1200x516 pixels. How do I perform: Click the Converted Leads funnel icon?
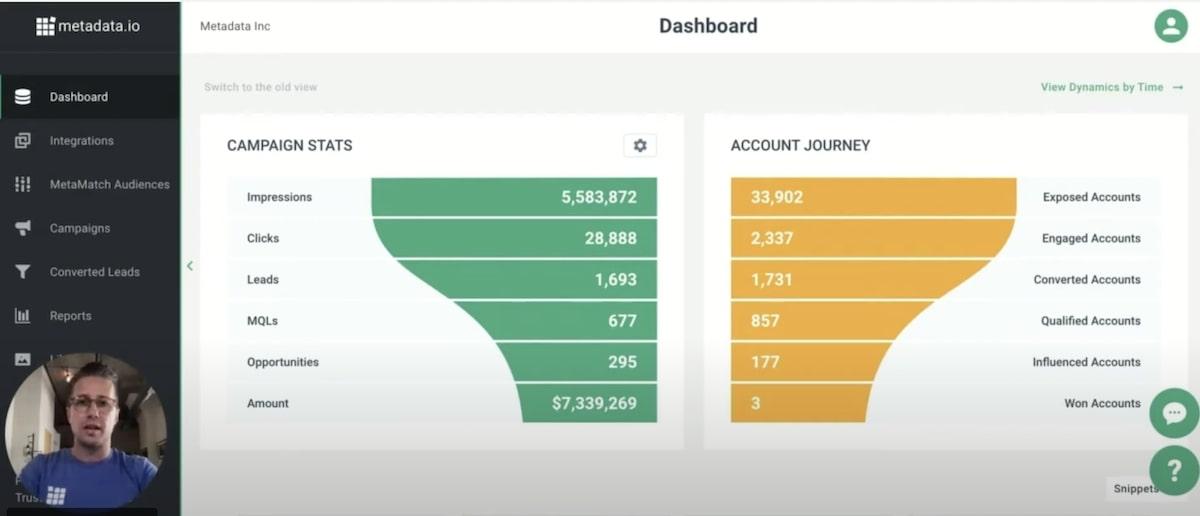point(23,272)
